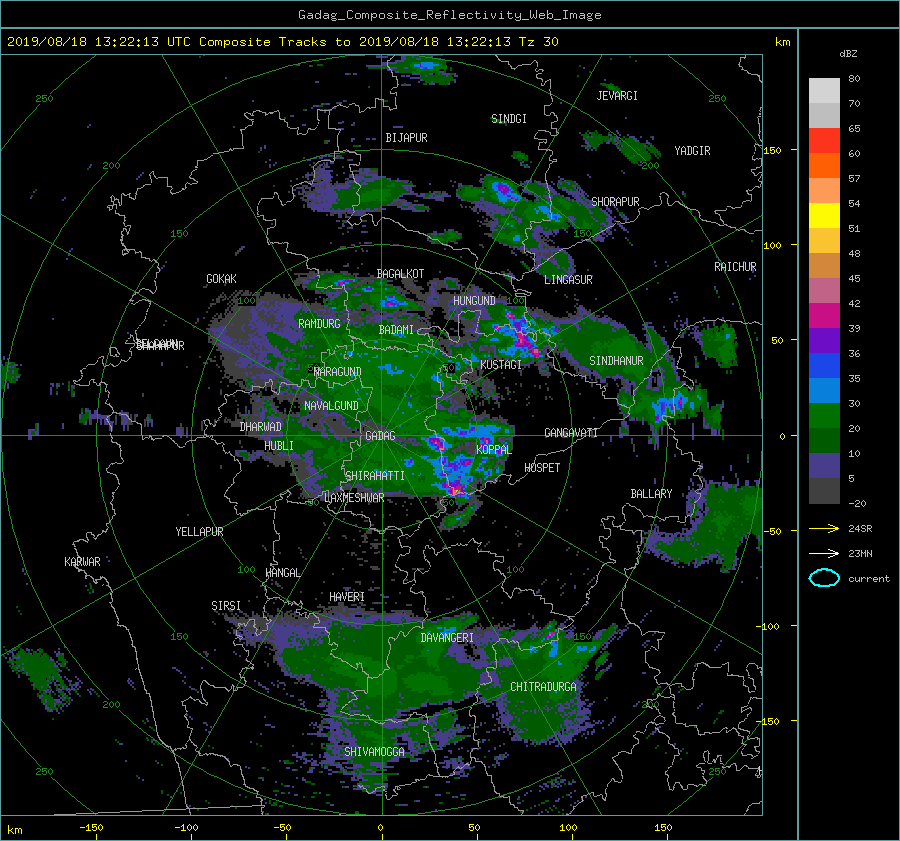
Task: Click the intense echo south of KOPPAL
Action: coord(455,489)
